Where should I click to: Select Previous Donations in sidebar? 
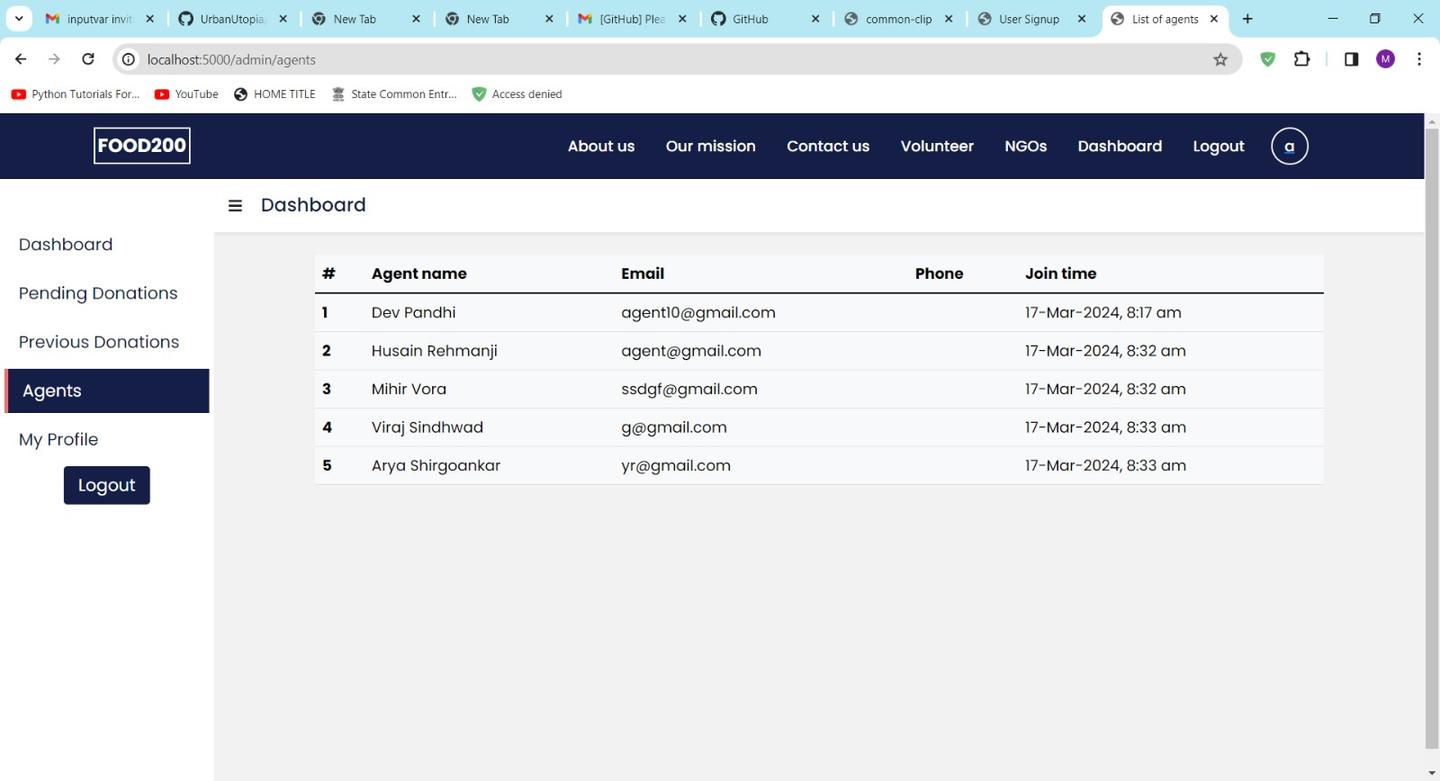(99, 342)
